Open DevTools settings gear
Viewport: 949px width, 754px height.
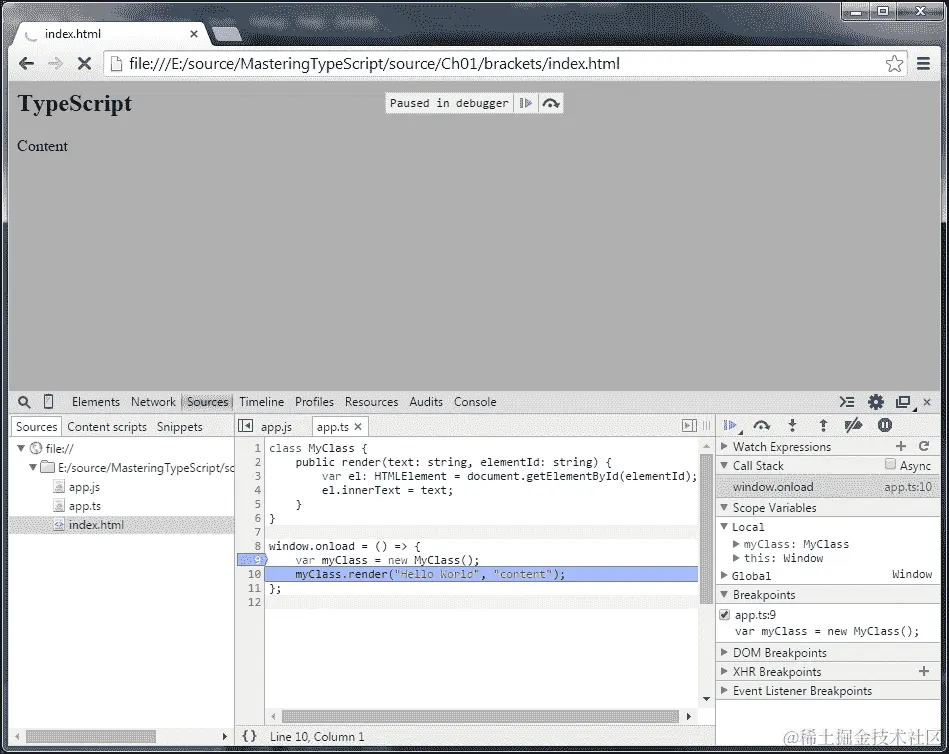876,402
